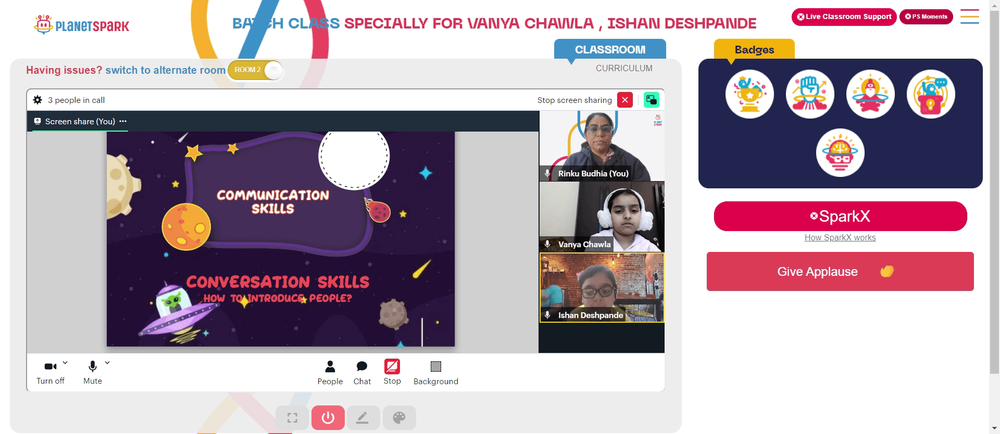Expand the microphone options chevron
Screen dimensions: 1000x434
(107, 363)
